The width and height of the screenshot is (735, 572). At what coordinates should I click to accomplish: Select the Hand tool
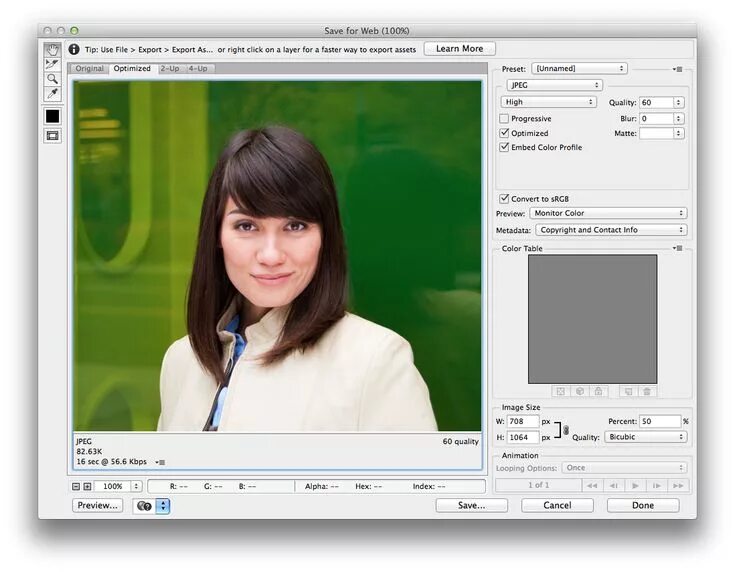[52, 49]
